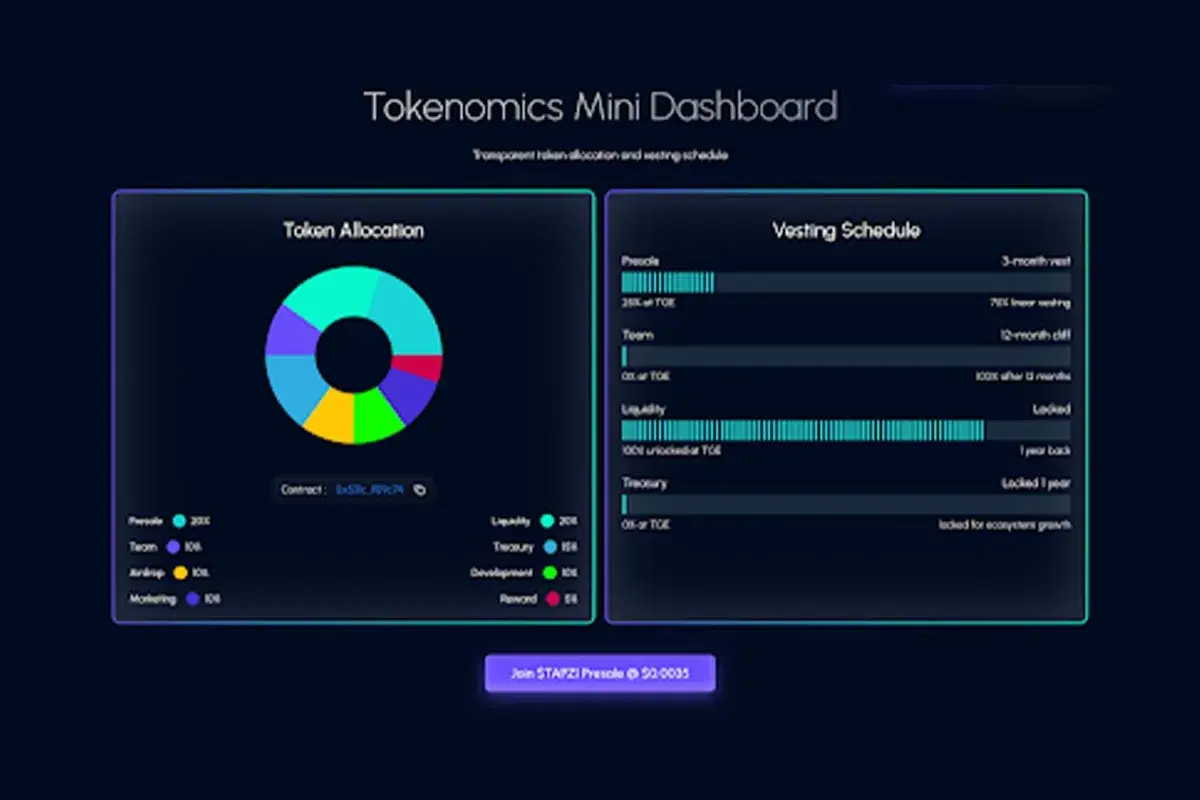The height and width of the screenshot is (800, 1200).
Task: Click the Team vesting progress bar
Action: point(845,357)
